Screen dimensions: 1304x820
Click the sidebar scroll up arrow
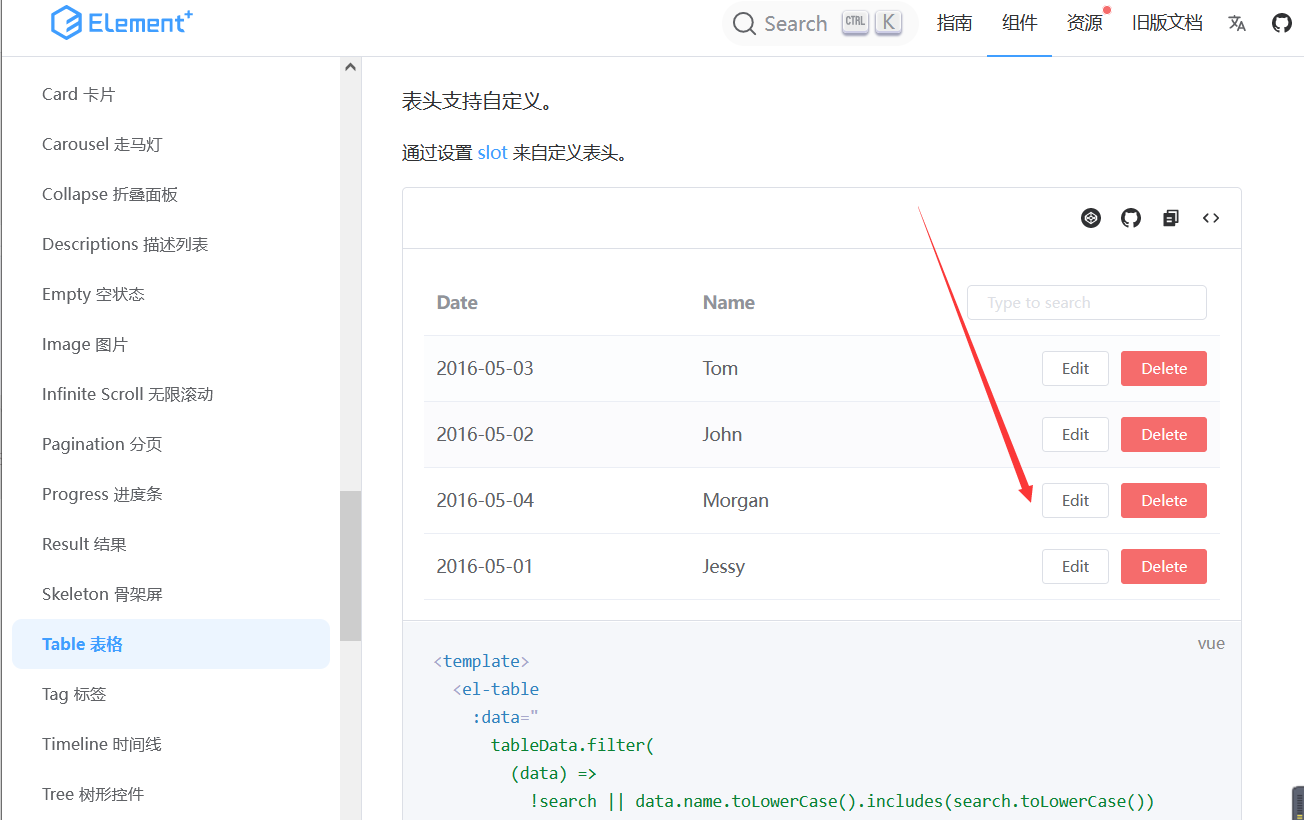tap(350, 67)
